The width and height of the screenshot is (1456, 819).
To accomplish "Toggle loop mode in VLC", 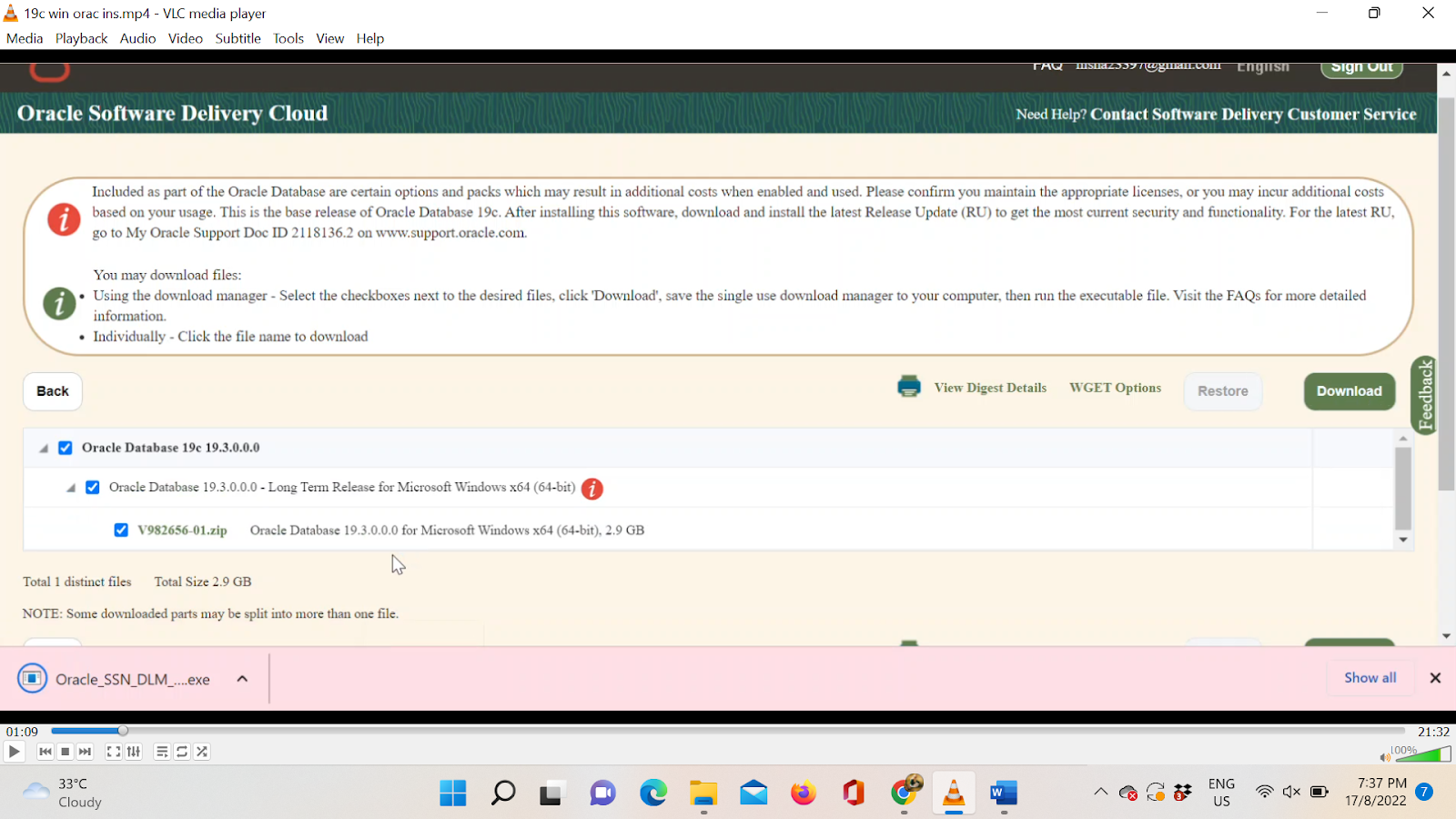I will tap(182, 752).
